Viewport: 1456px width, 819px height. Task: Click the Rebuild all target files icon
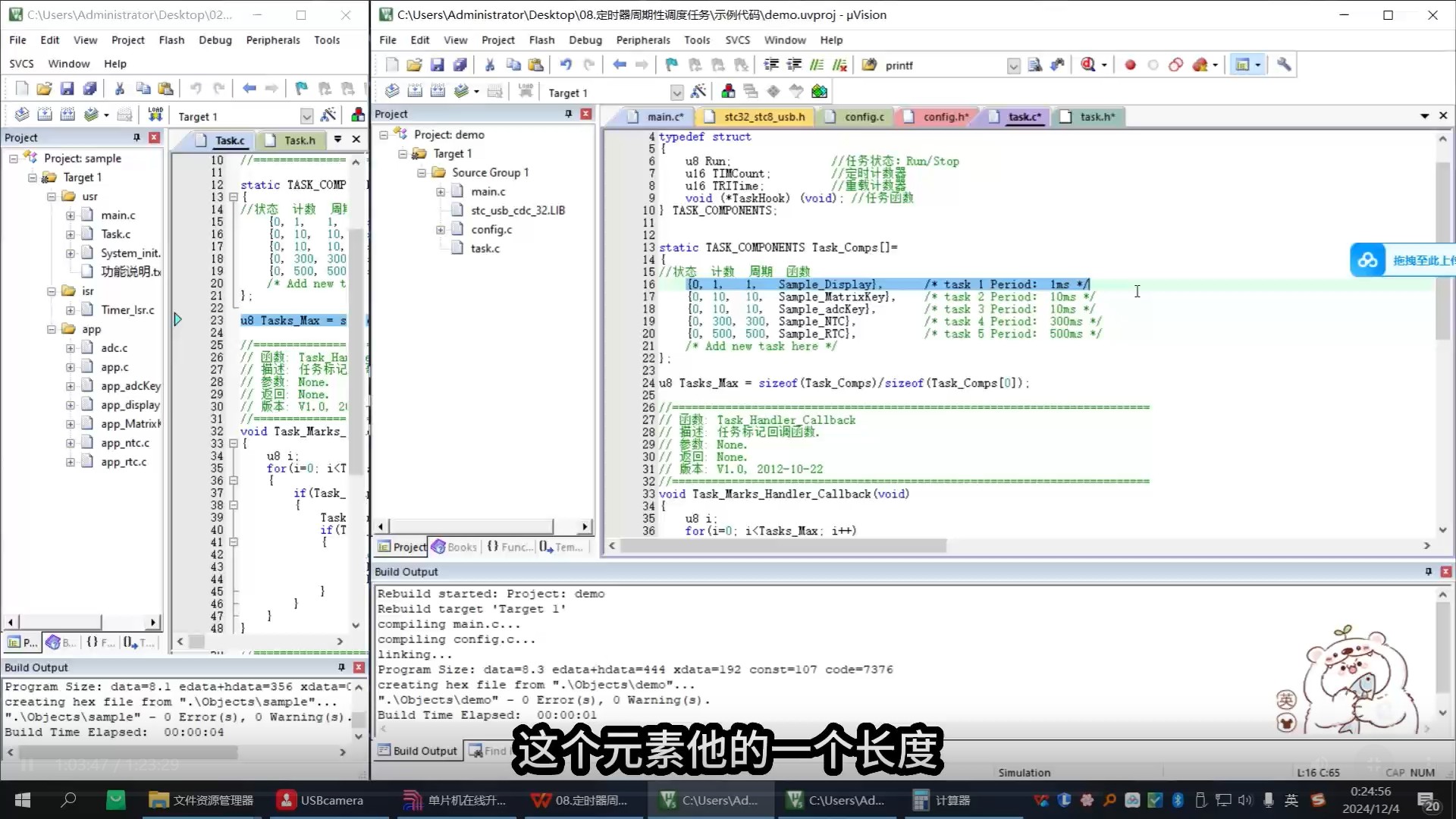(x=438, y=92)
